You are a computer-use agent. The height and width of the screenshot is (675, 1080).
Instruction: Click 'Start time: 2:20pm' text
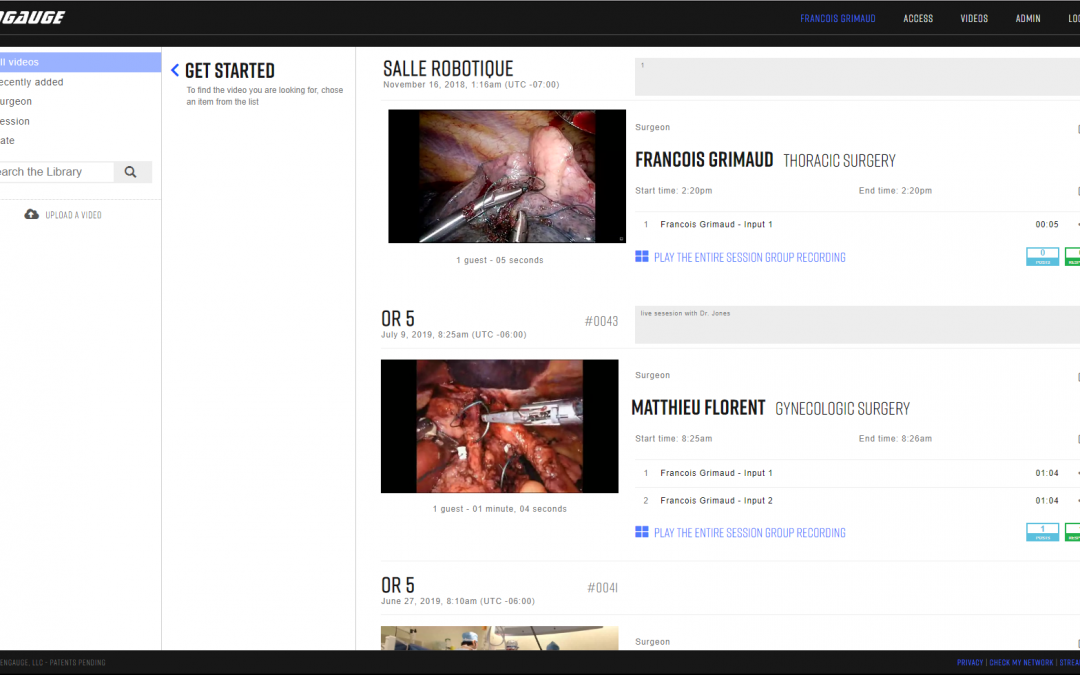674,191
